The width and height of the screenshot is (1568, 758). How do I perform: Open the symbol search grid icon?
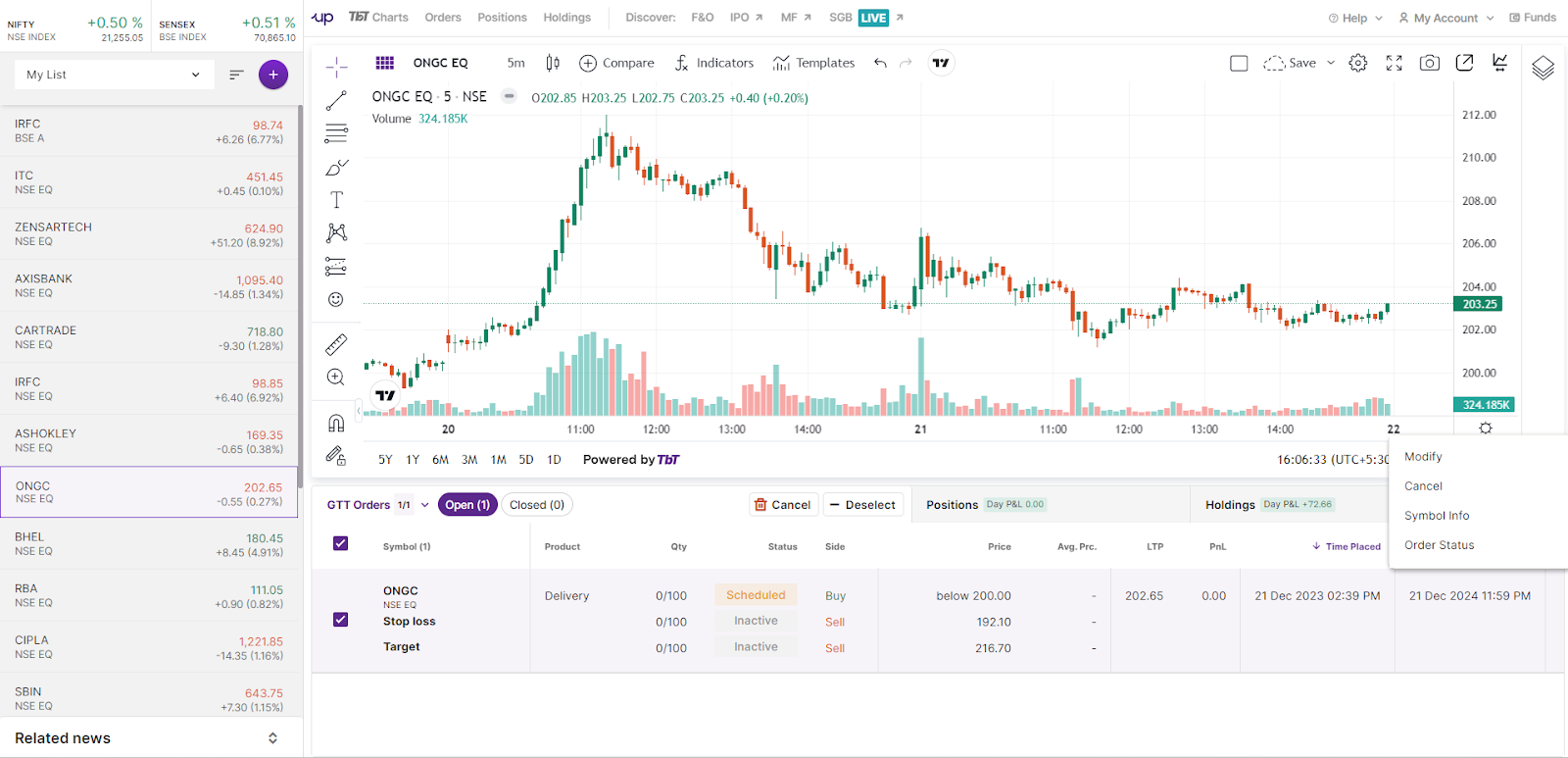(x=385, y=63)
